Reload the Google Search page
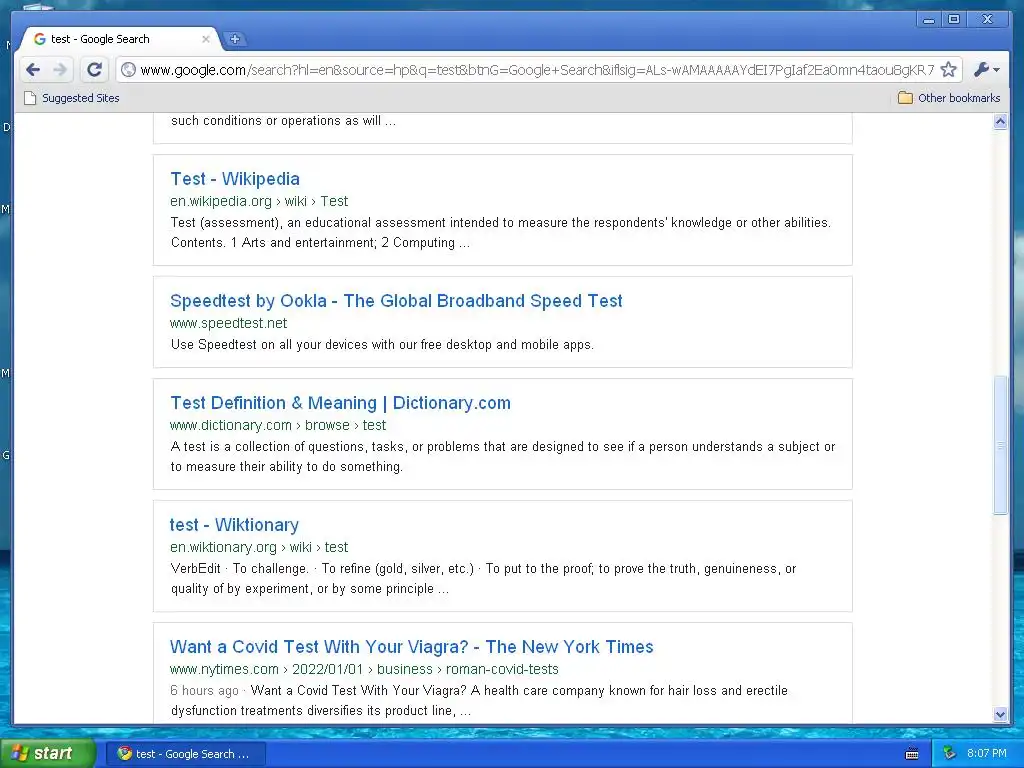 click(x=94, y=69)
